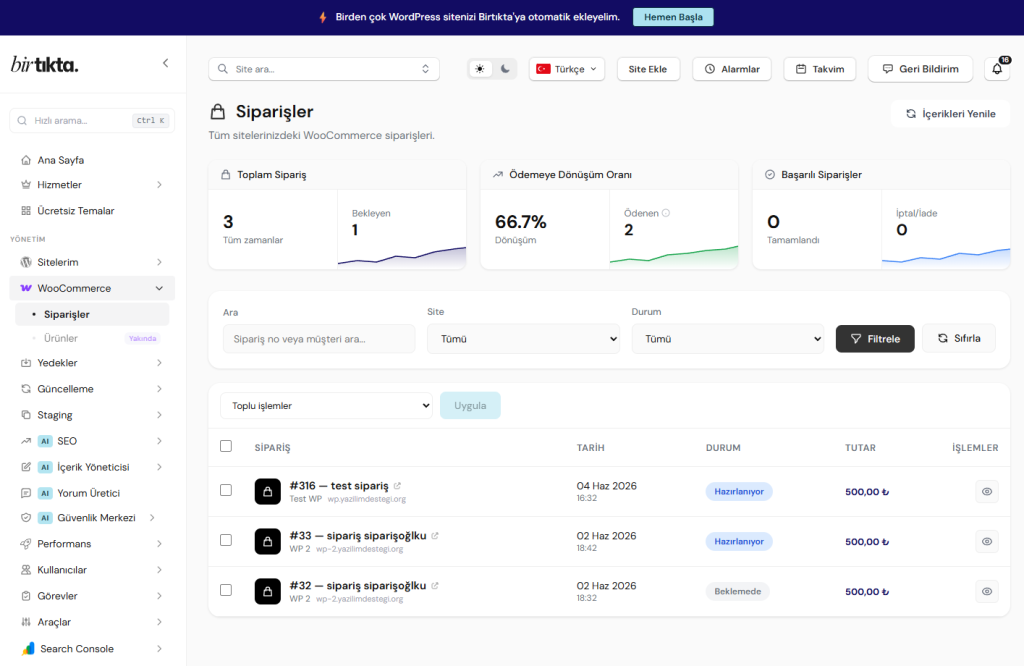This screenshot has height=666, width=1024.
Task: View order #316 with eye icon
Action: pyautogui.click(x=987, y=491)
